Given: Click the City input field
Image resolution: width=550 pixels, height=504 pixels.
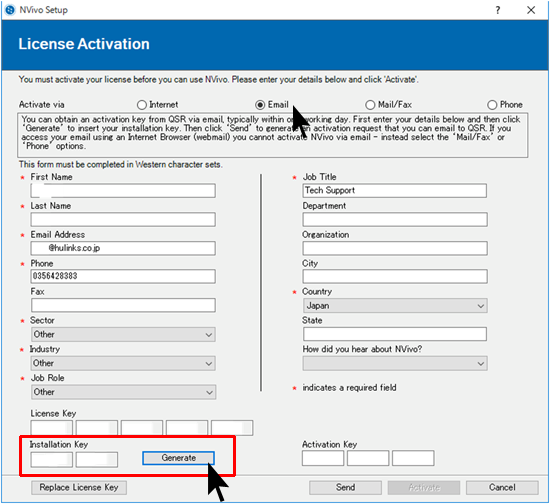Looking at the screenshot, I should point(395,276).
